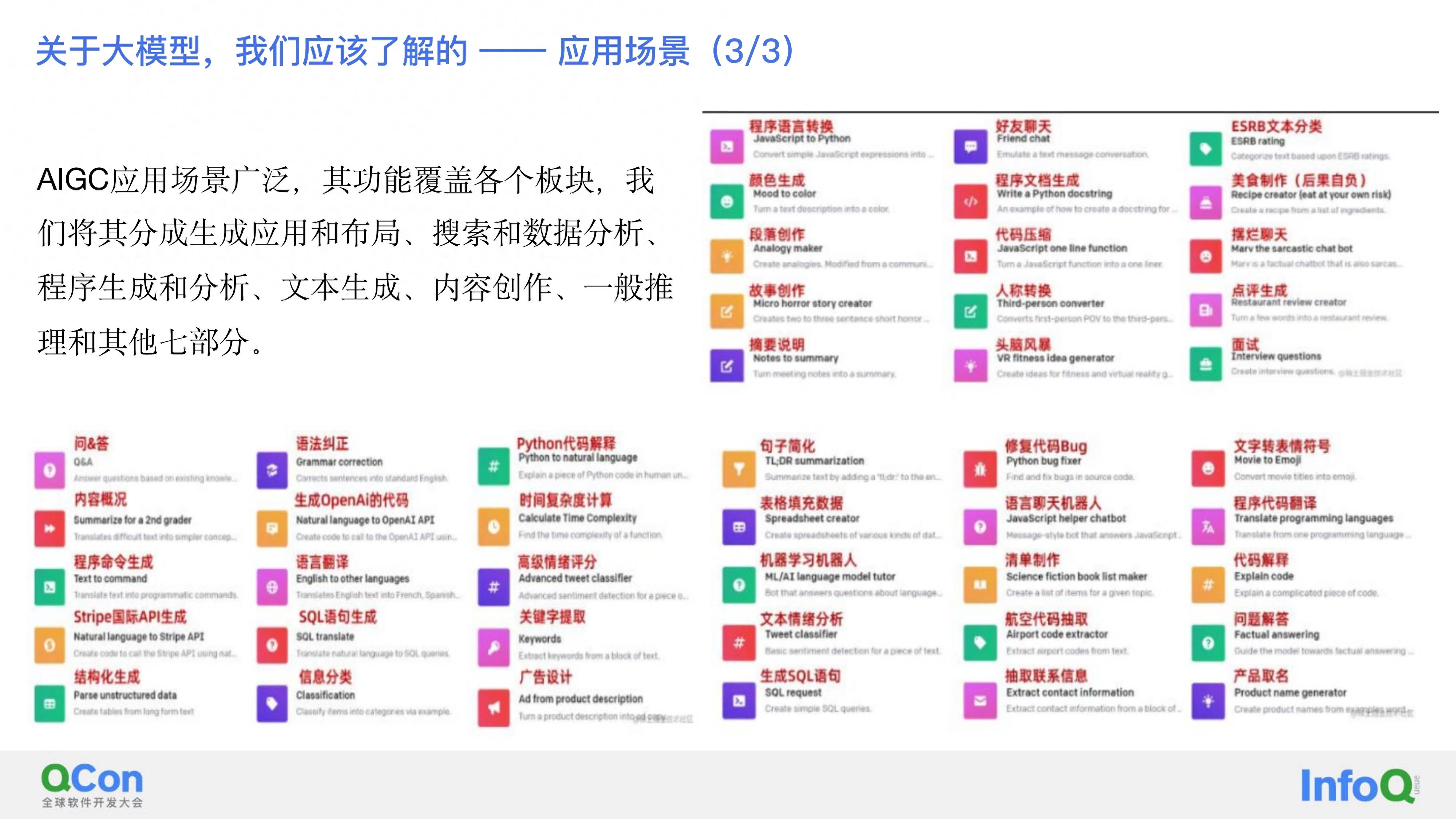The image size is (1456, 819).
Task: Click the Extract contact information mail icon
Action: (980, 701)
